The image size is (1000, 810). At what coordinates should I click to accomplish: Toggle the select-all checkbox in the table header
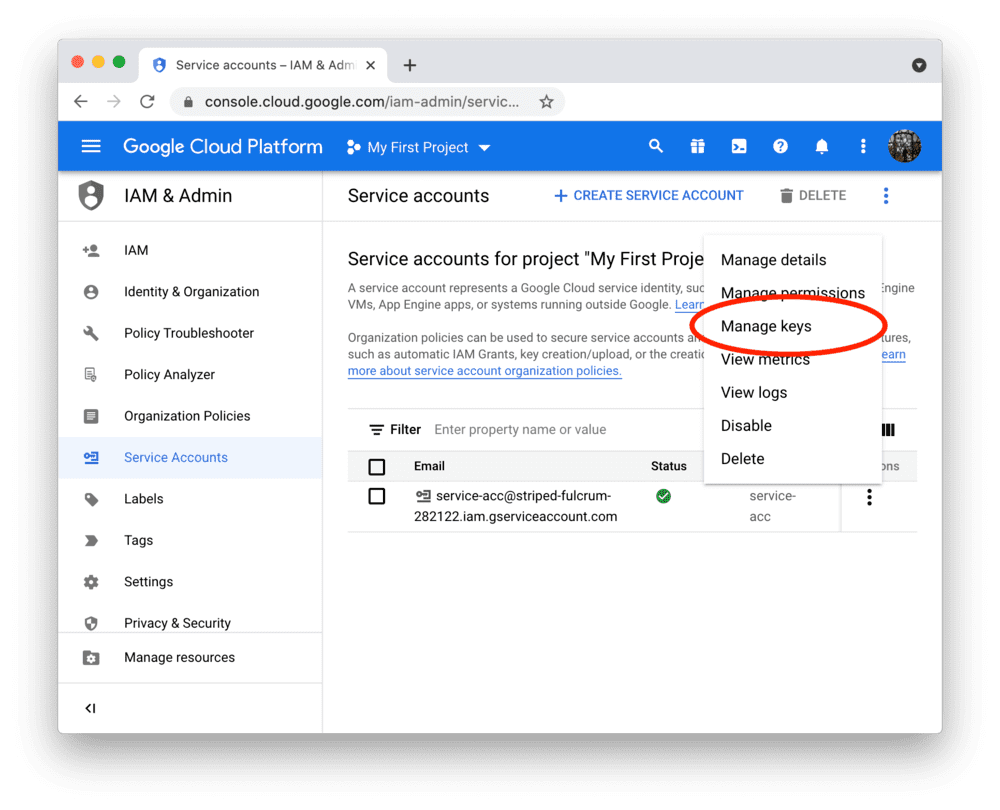coord(376,466)
